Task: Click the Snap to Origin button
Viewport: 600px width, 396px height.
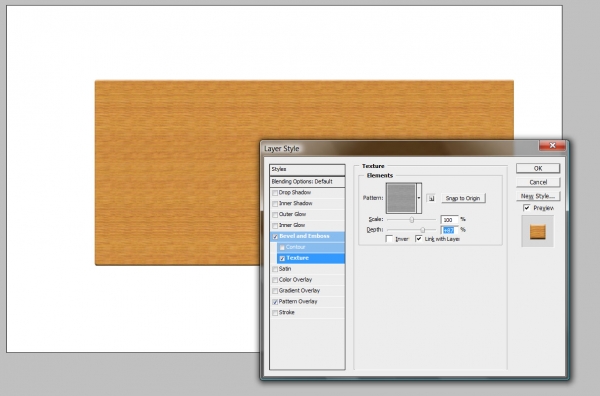Action: pyautogui.click(x=463, y=198)
